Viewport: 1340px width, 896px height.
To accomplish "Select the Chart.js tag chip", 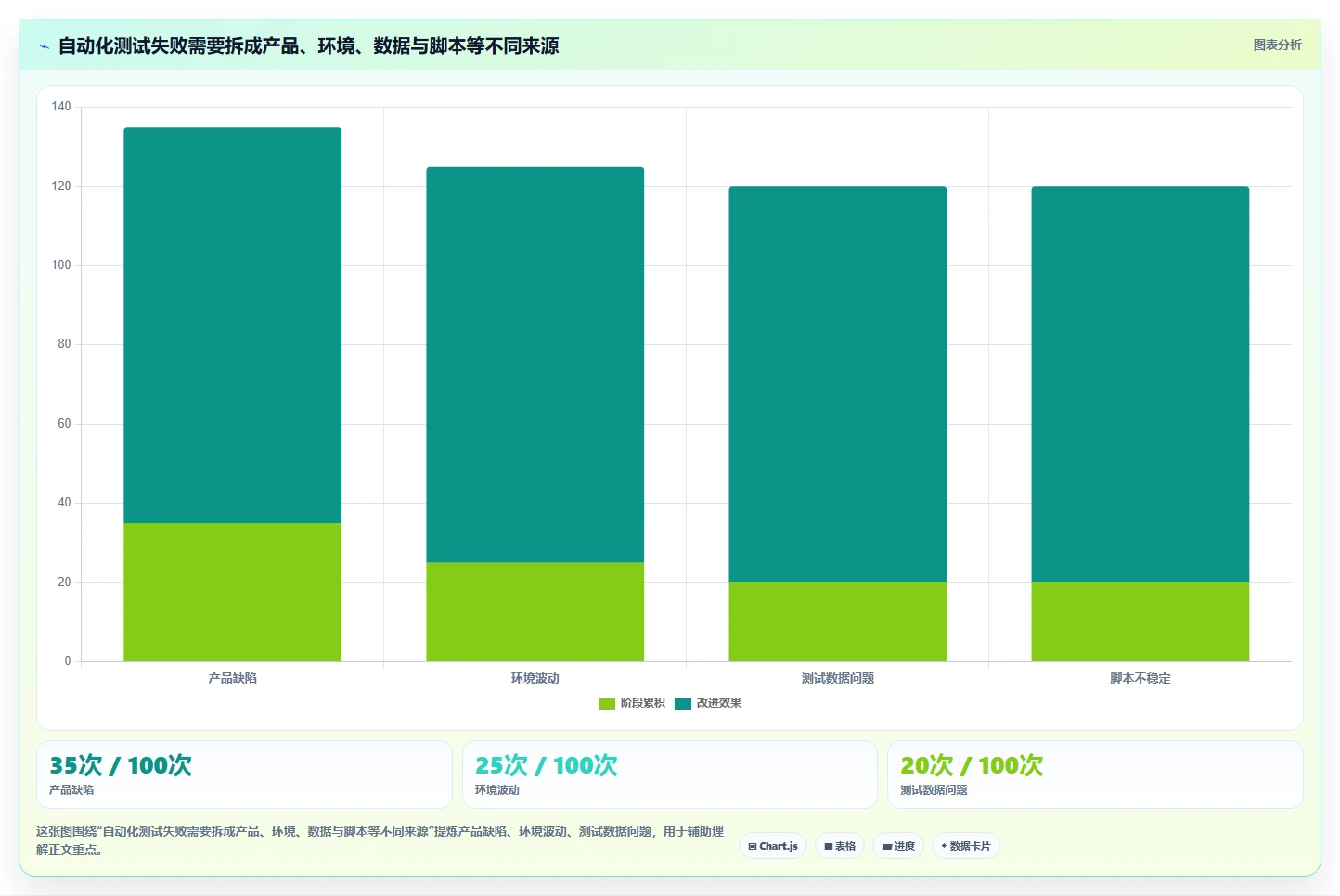I will [x=773, y=846].
